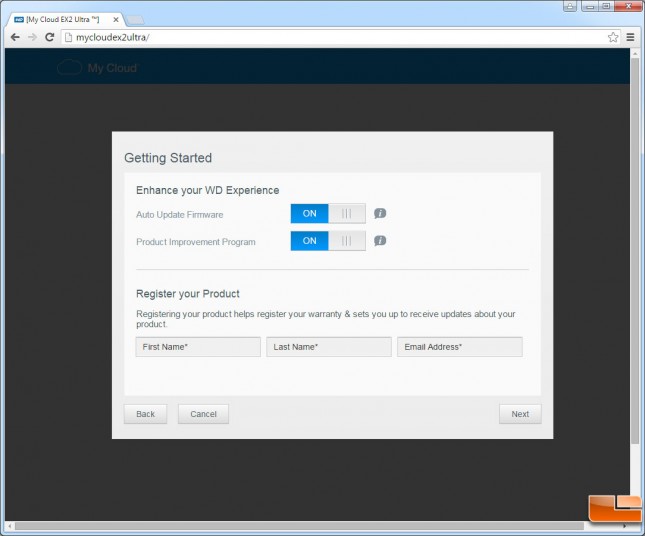Click the Cancel button
The width and height of the screenshot is (645, 536).
[x=203, y=414]
